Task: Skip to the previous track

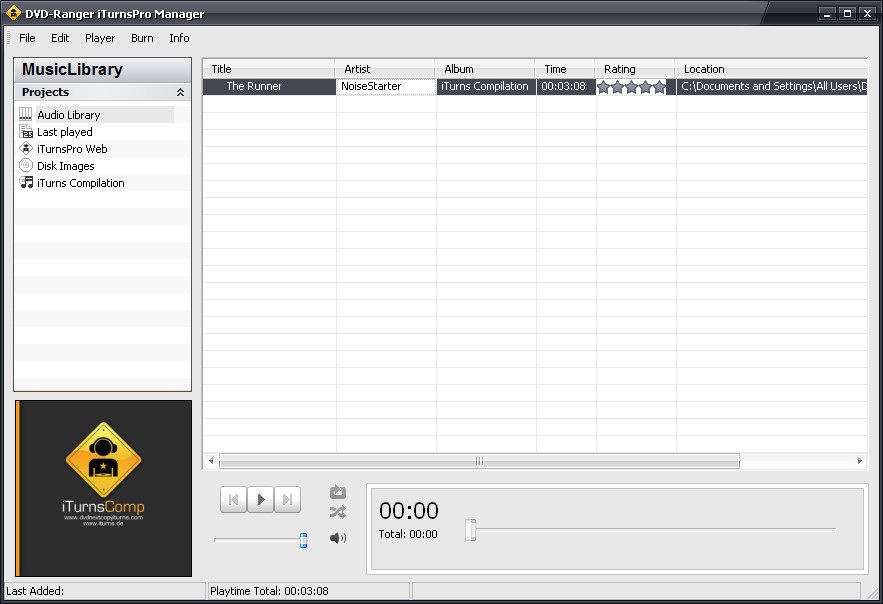Action: (x=233, y=499)
